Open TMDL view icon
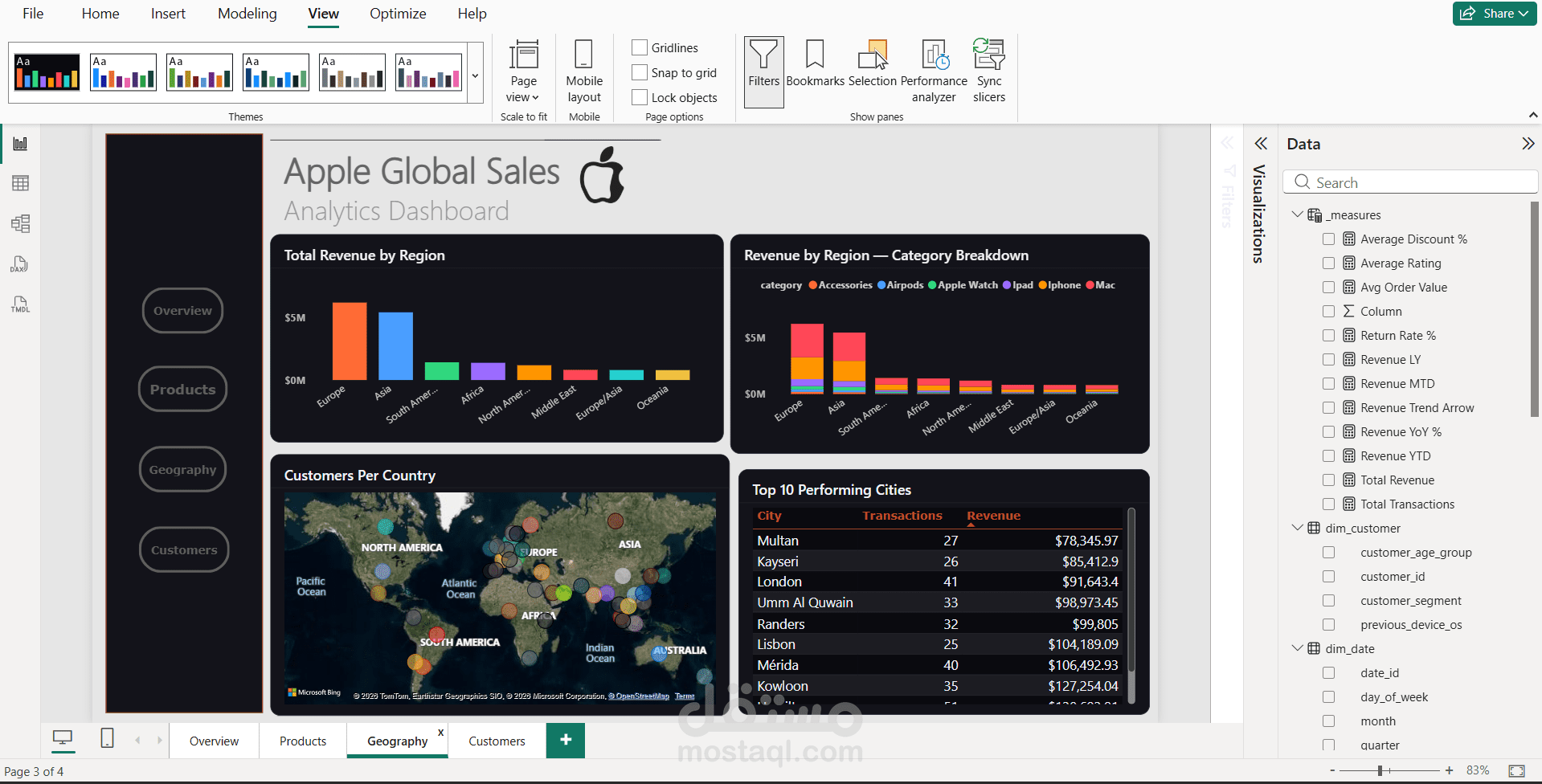This screenshot has height=784, width=1542. pyautogui.click(x=20, y=304)
